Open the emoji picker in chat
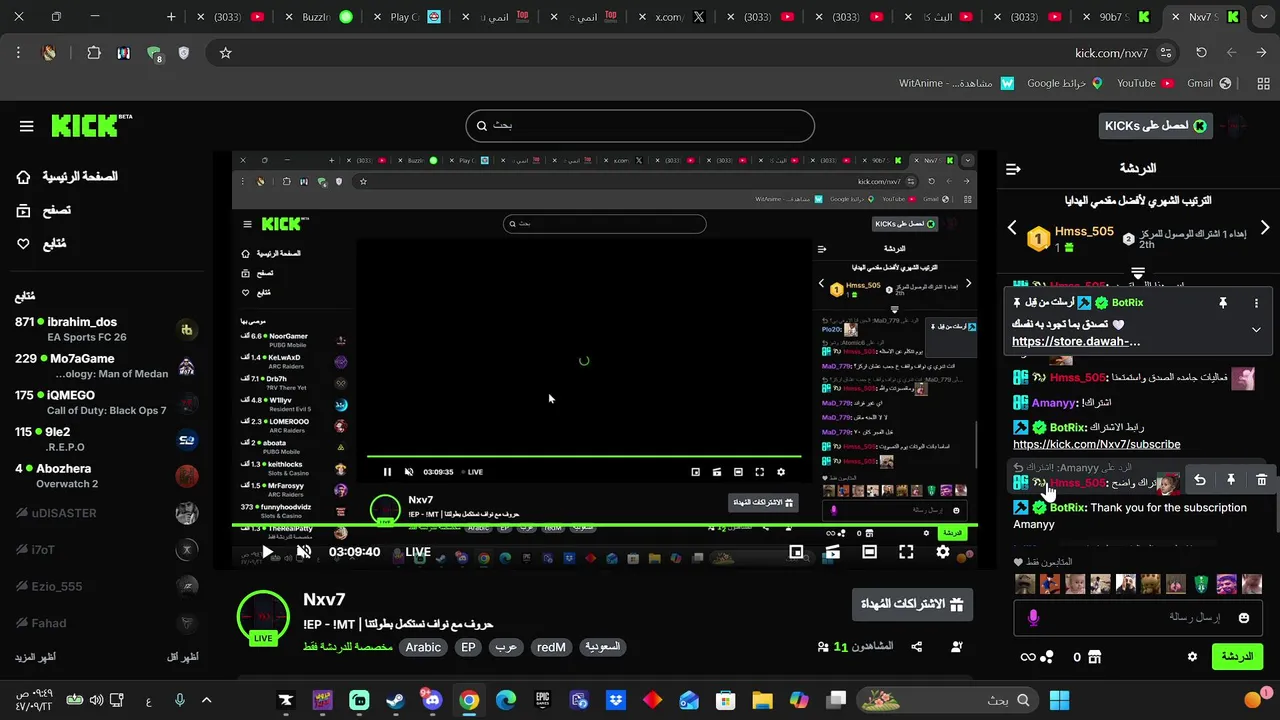The height and width of the screenshot is (720, 1280). pos(1244,618)
